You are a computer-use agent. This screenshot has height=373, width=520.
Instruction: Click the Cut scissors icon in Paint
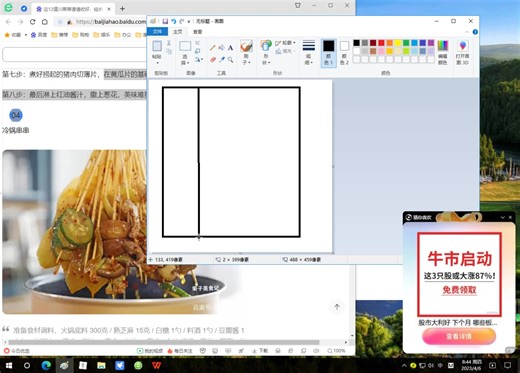pyautogui.click(x=169, y=43)
